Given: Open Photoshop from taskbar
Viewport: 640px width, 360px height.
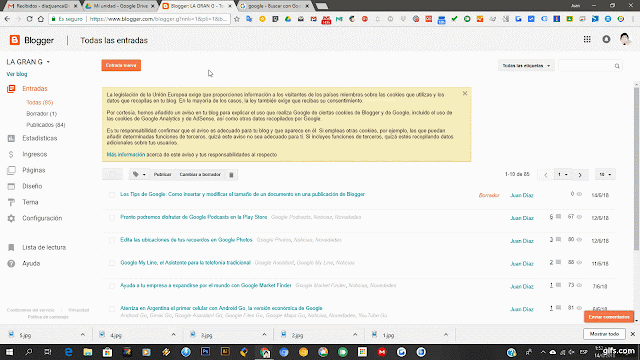Looking at the screenshot, I should tap(205, 351).
